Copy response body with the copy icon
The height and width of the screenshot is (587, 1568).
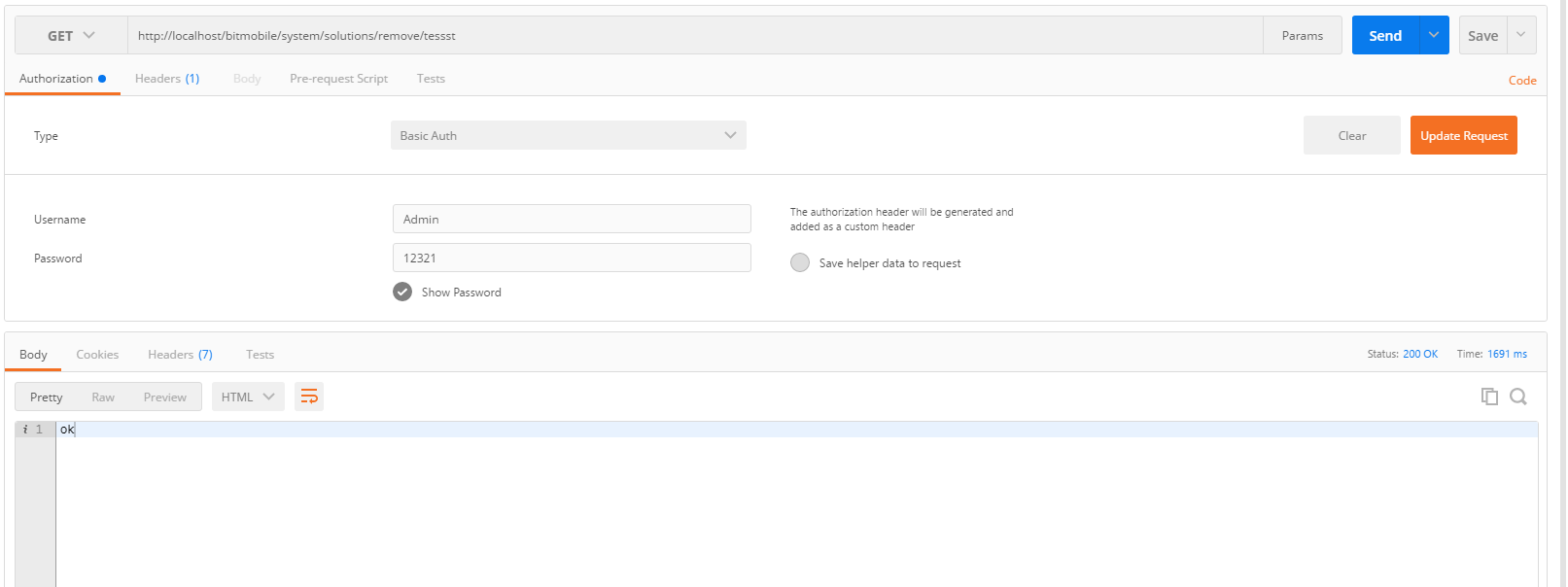pos(1488,397)
